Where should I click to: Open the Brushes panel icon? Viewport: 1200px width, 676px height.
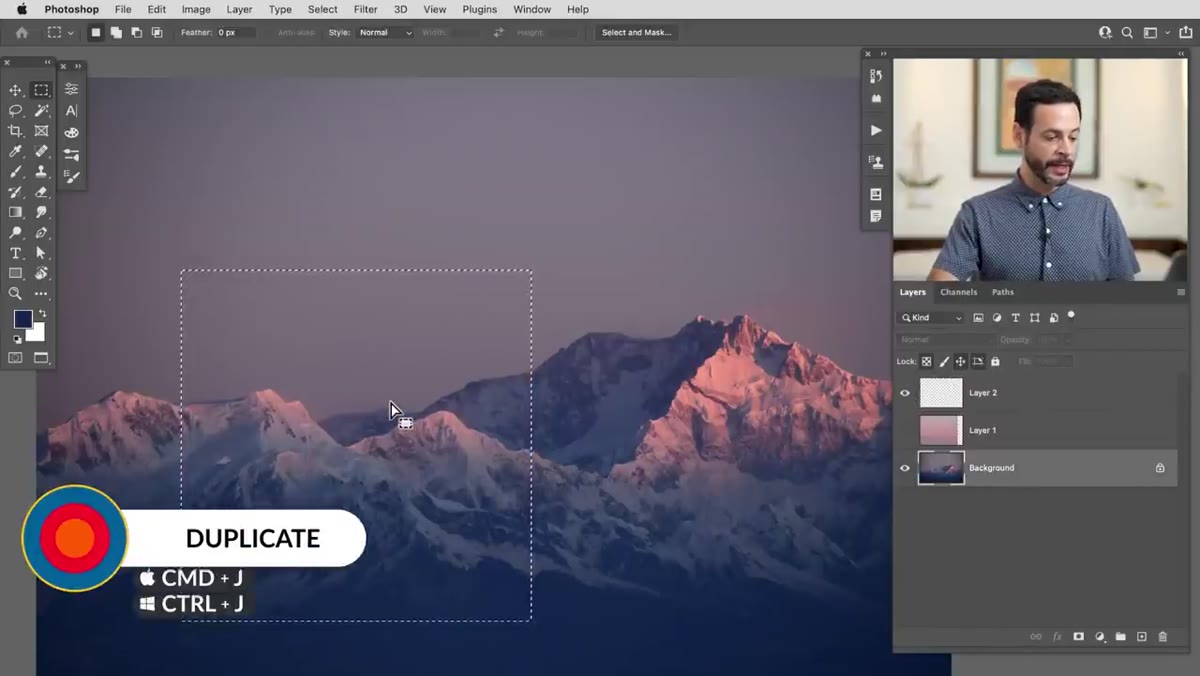(x=71, y=176)
